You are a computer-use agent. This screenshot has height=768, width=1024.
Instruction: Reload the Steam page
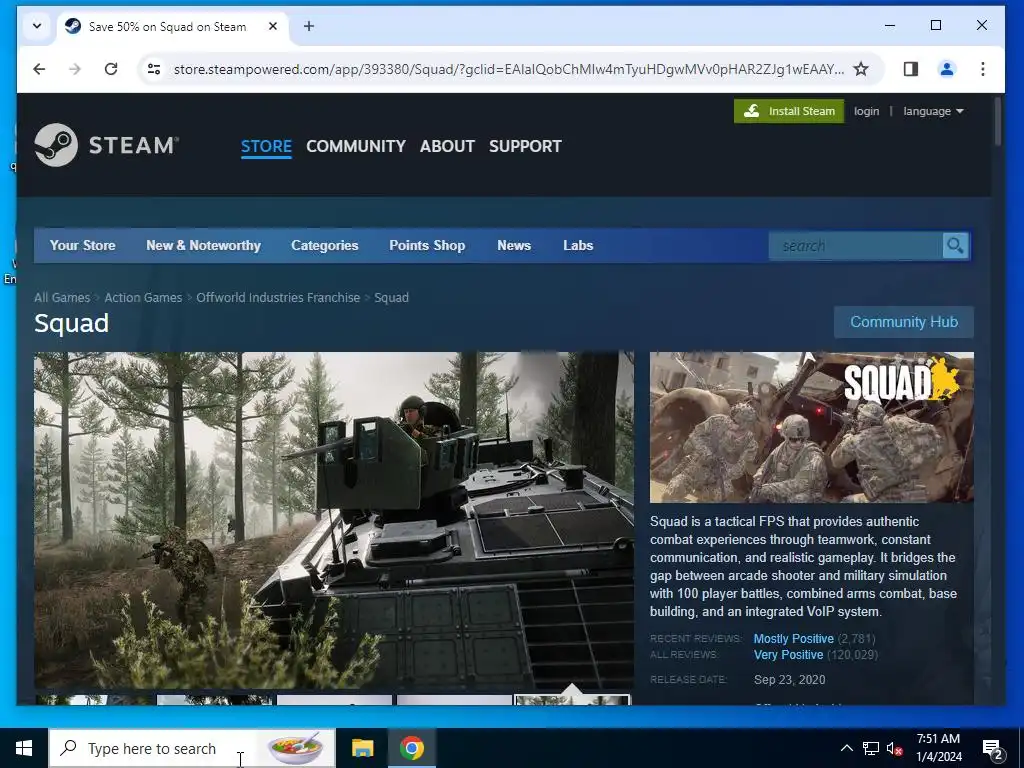click(x=111, y=69)
